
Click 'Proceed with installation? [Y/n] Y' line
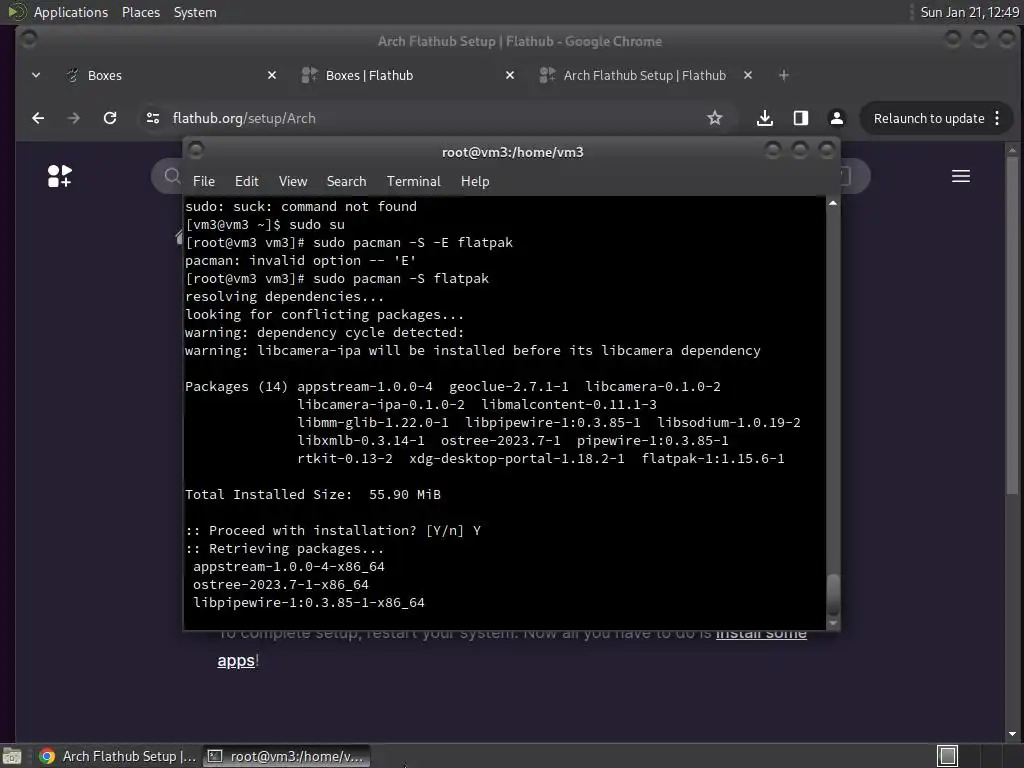point(333,530)
